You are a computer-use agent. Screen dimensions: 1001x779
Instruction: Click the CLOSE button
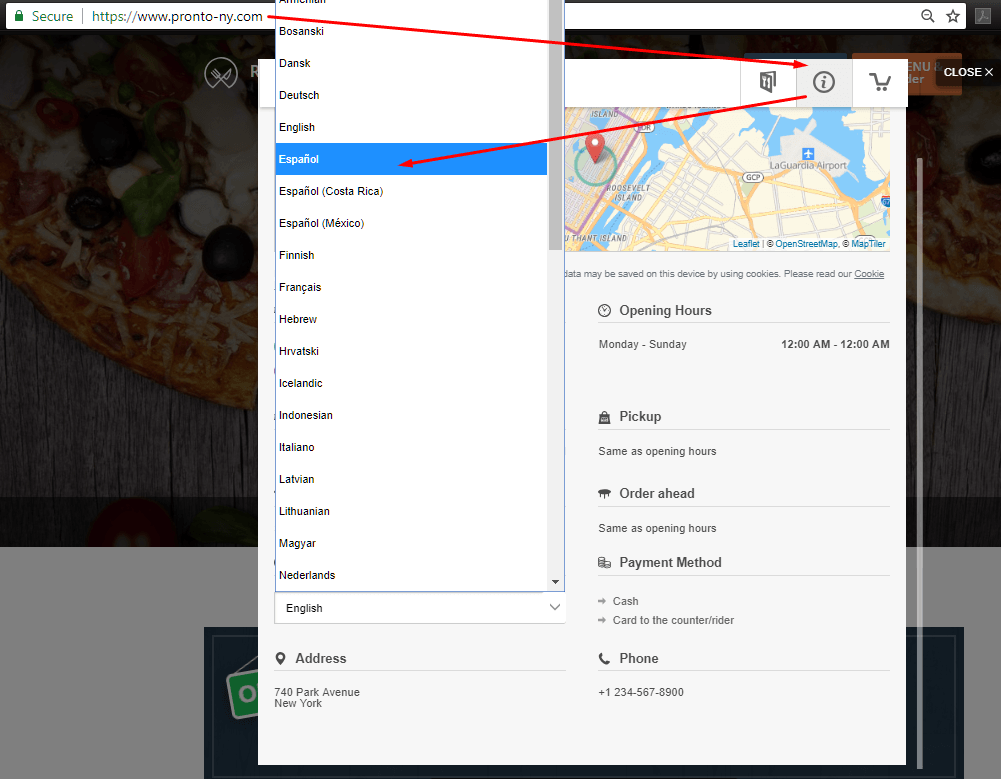coord(966,71)
